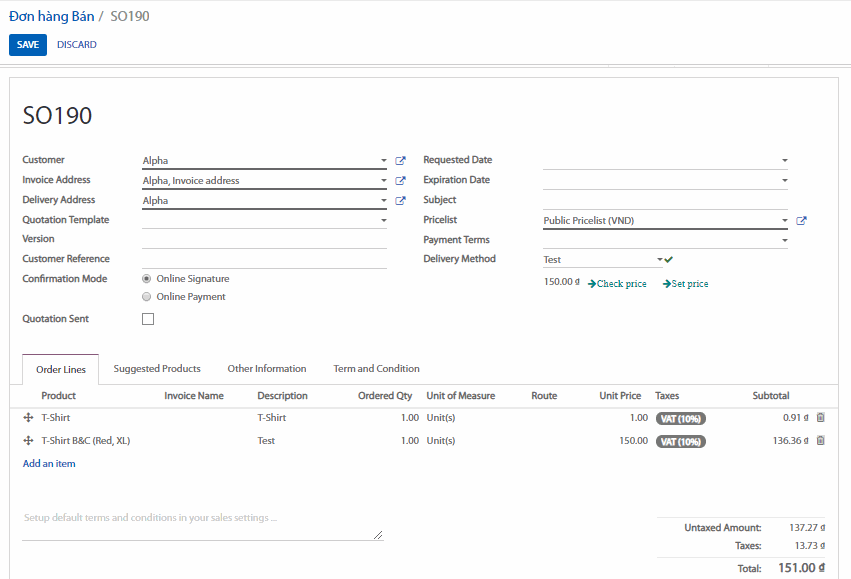Open the Delivery Method dropdown
Viewport: 851px width, 579px height.
click(660, 260)
